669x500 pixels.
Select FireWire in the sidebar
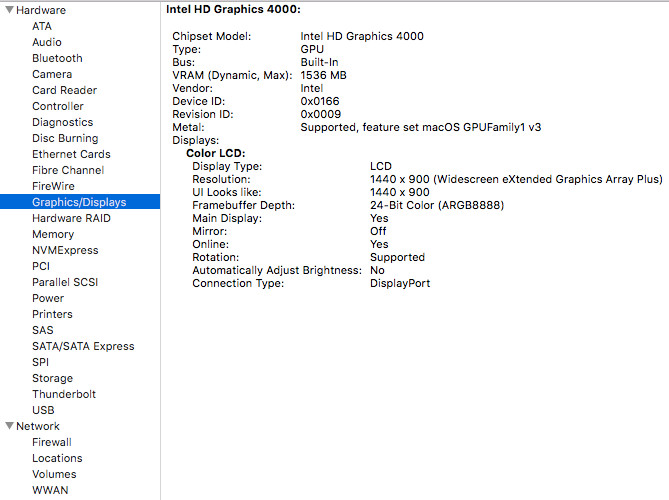[x=53, y=186]
